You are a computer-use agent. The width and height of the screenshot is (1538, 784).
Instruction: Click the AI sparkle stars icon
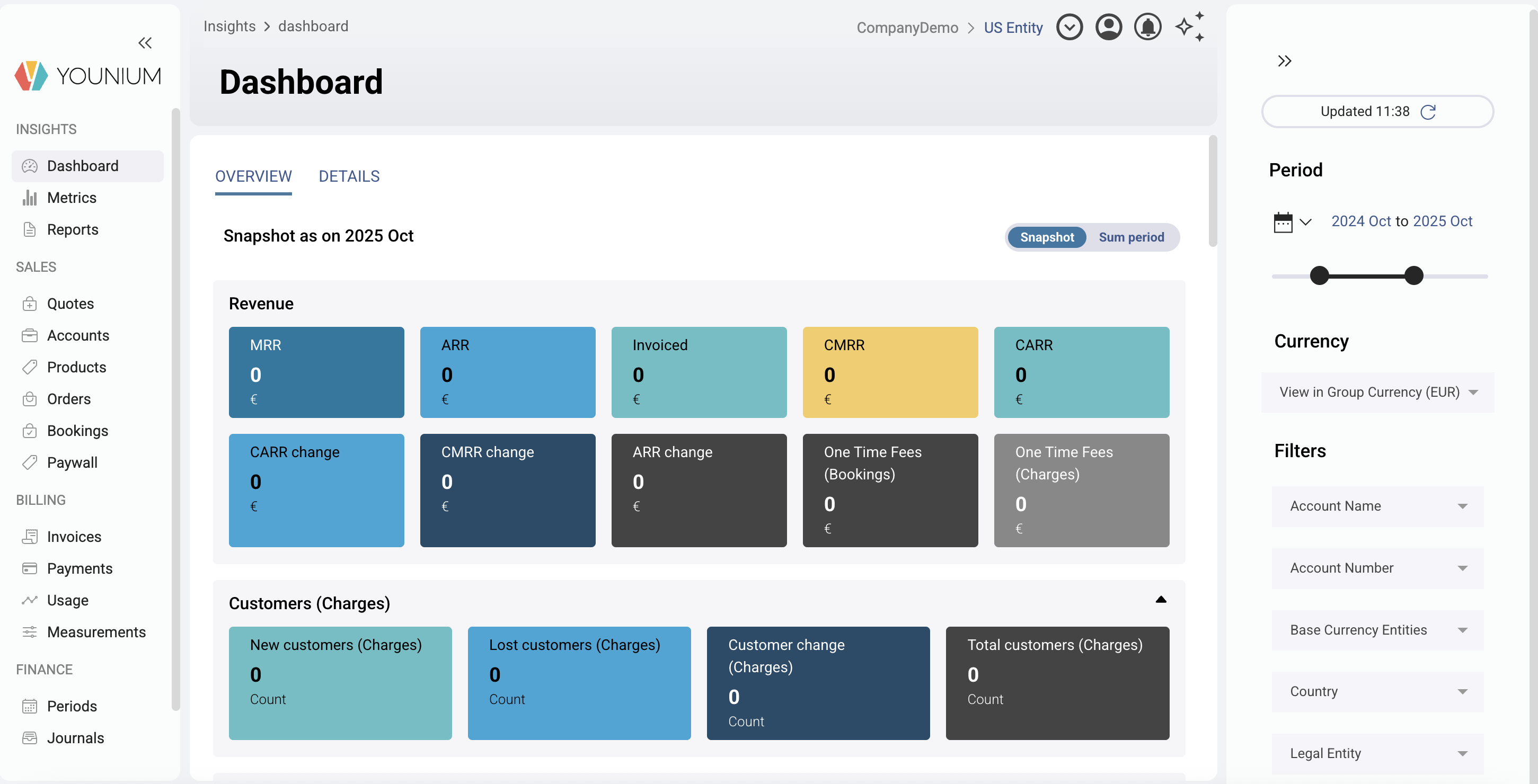click(1189, 28)
